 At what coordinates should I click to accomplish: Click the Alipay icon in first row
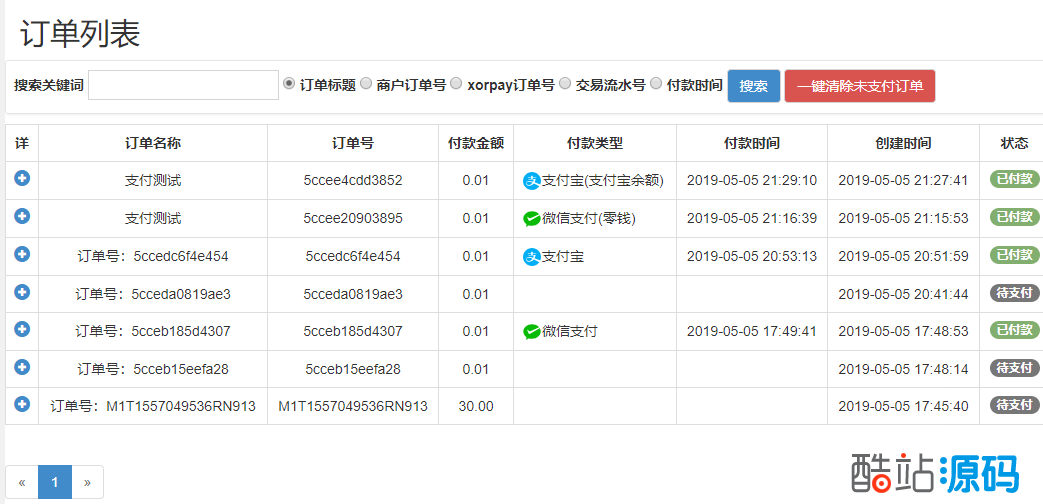click(532, 181)
